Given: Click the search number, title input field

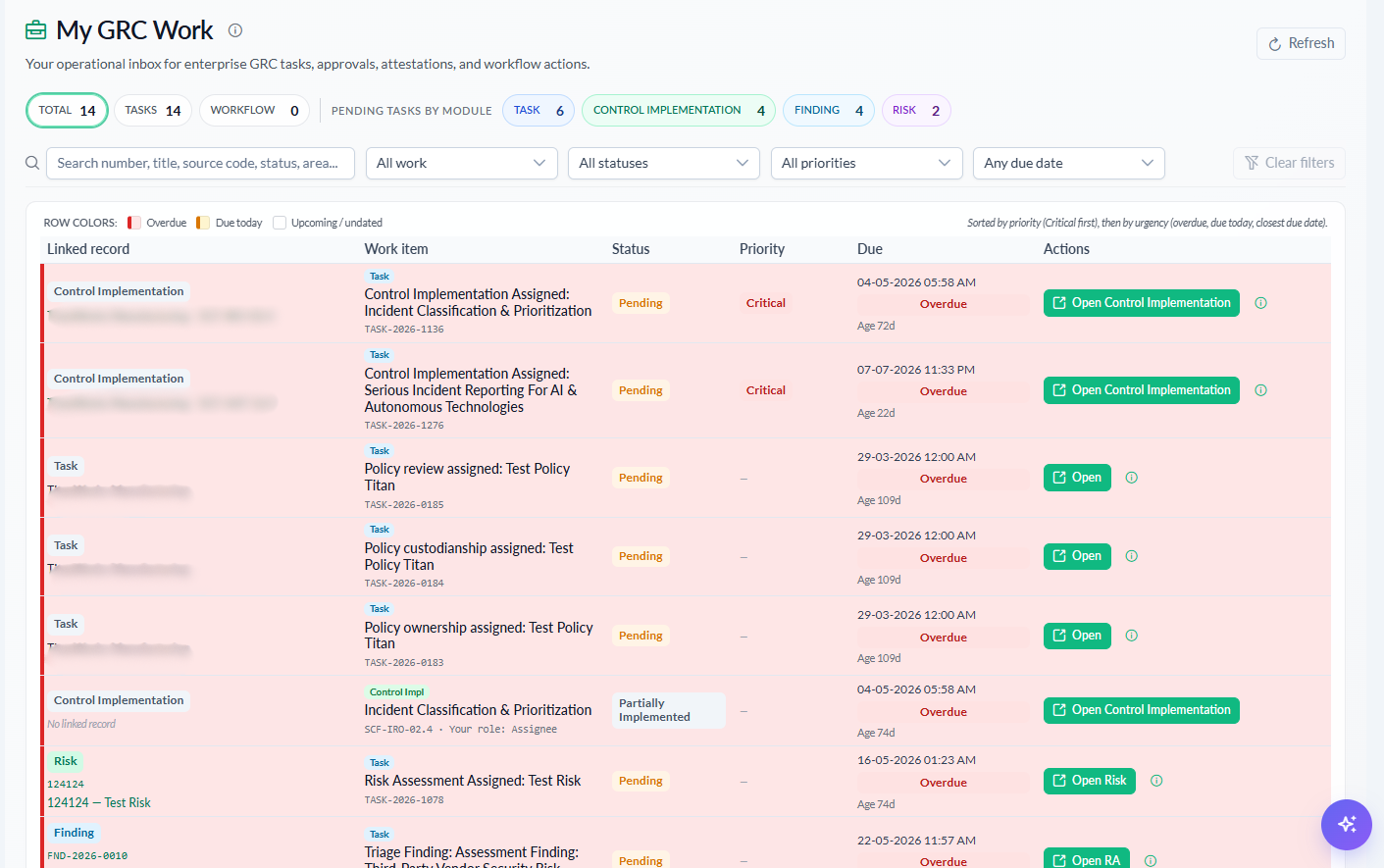Looking at the screenshot, I should 201,163.
